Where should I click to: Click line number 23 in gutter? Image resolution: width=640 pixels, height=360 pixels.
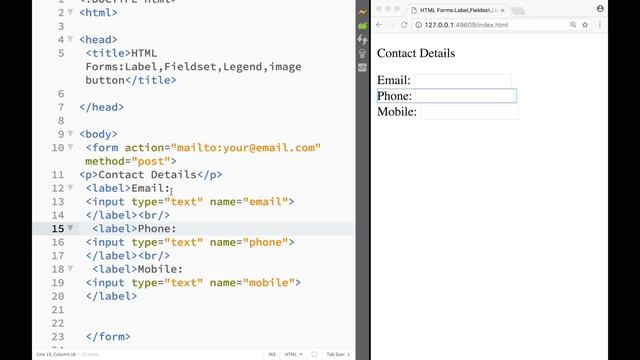(x=58, y=337)
